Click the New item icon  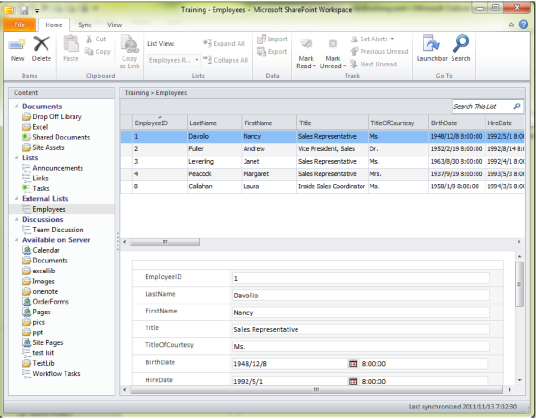[x=17, y=45]
